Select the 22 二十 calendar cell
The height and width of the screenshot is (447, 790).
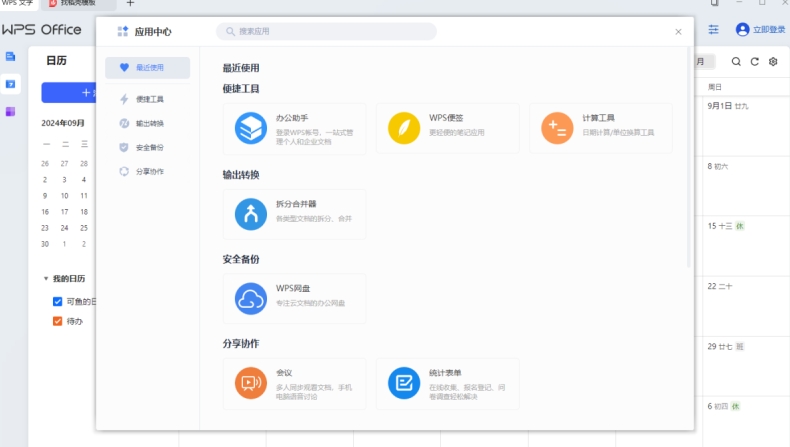coord(746,306)
